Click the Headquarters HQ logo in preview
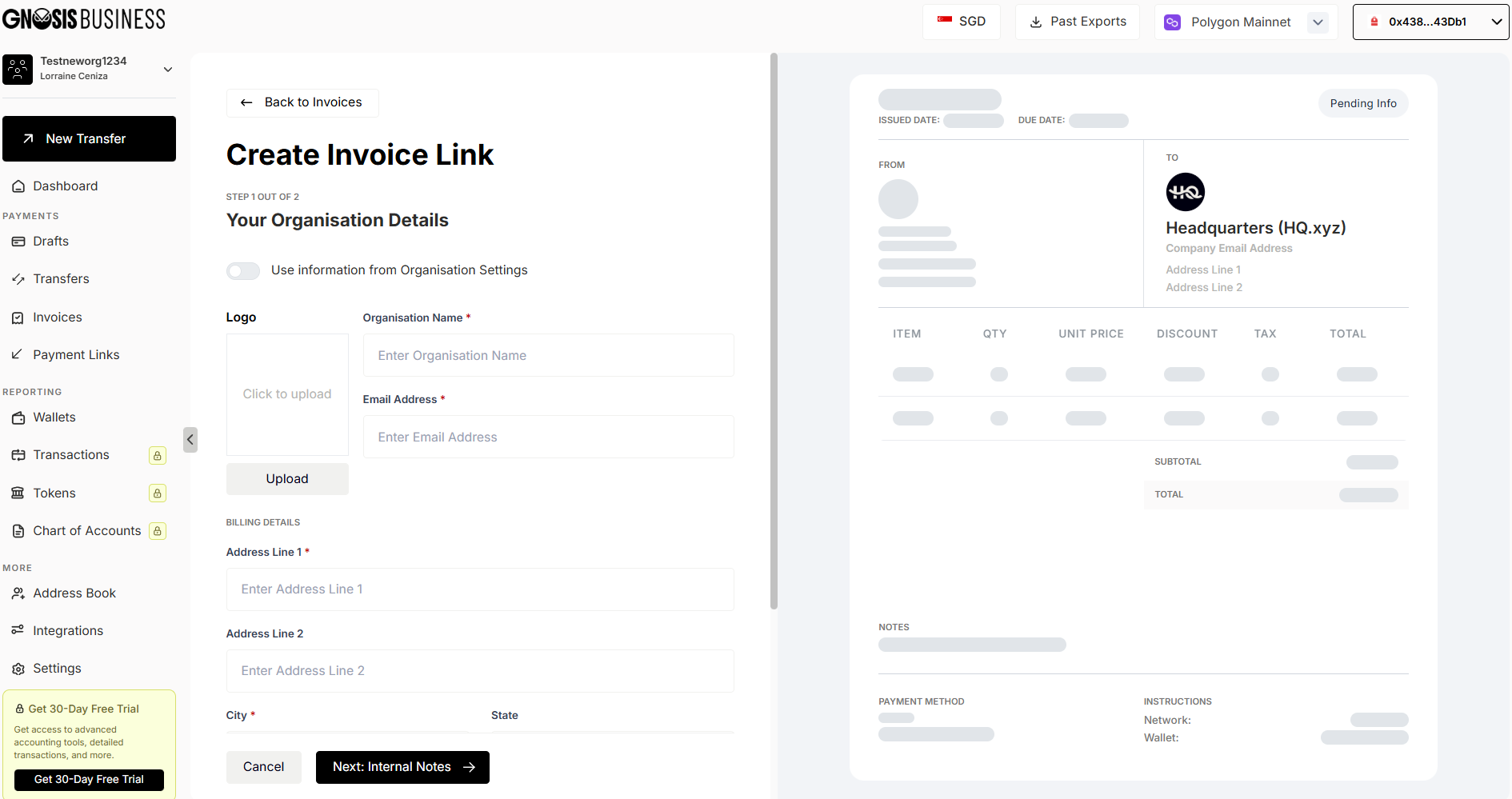This screenshot has width=1512, height=799. pos(1185,192)
